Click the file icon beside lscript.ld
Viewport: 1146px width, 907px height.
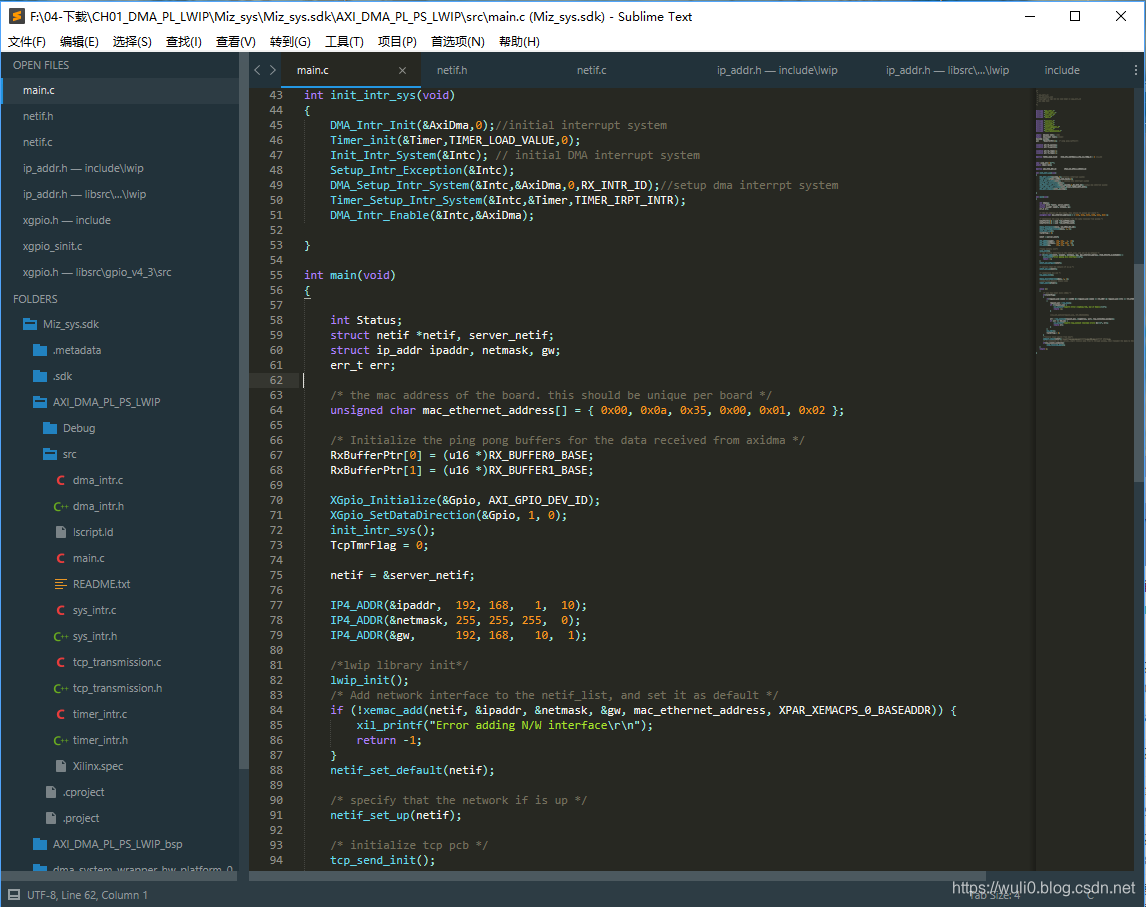(x=61, y=532)
